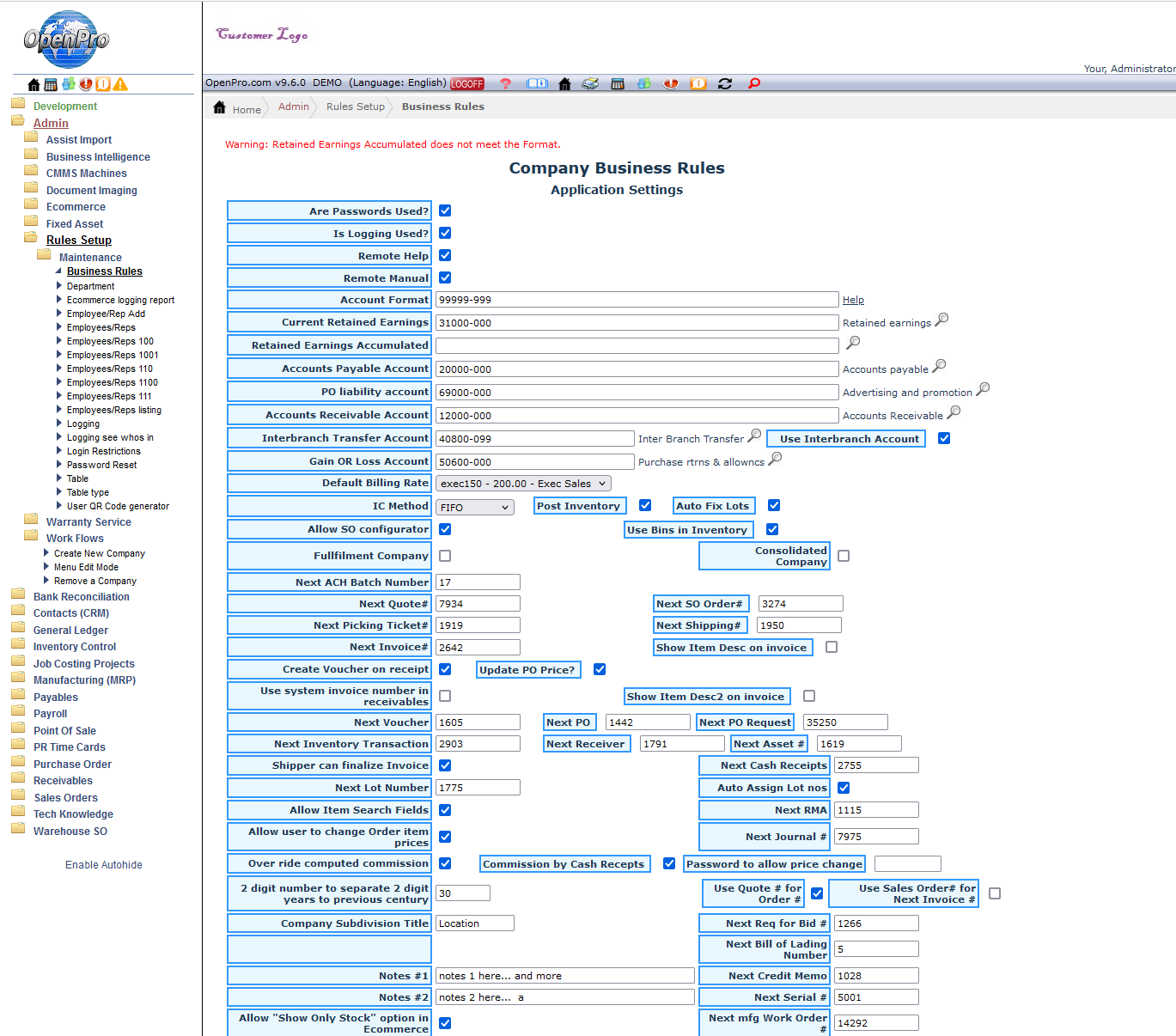Viewport: 1176px width, 1036px height.
Task: Open the Default Billing Rate dropdown
Action: [523, 484]
